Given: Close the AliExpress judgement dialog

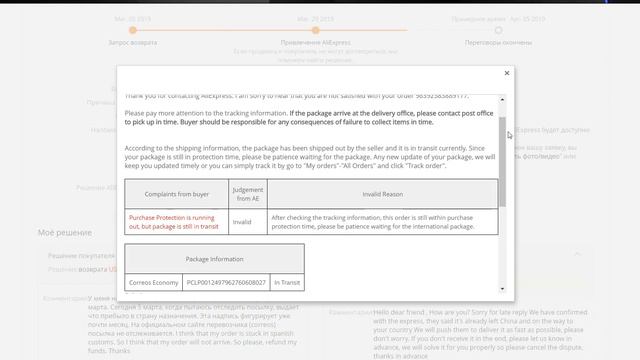Looking at the screenshot, I should pos(507,73).
